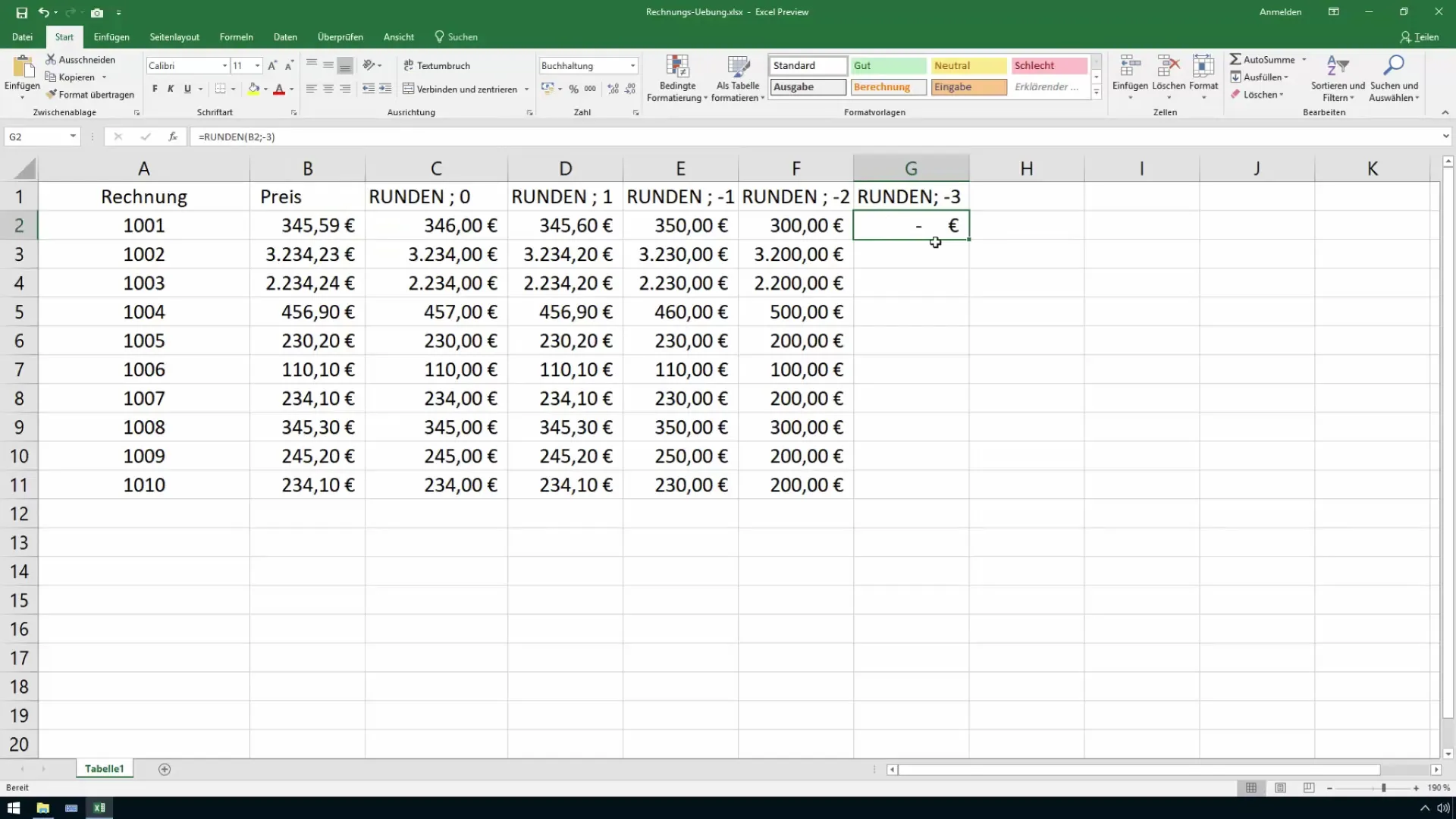Viewport: 1456px width, 819px height.
Task: Apply the Schlecht cell style
Action: [1050, 65]
